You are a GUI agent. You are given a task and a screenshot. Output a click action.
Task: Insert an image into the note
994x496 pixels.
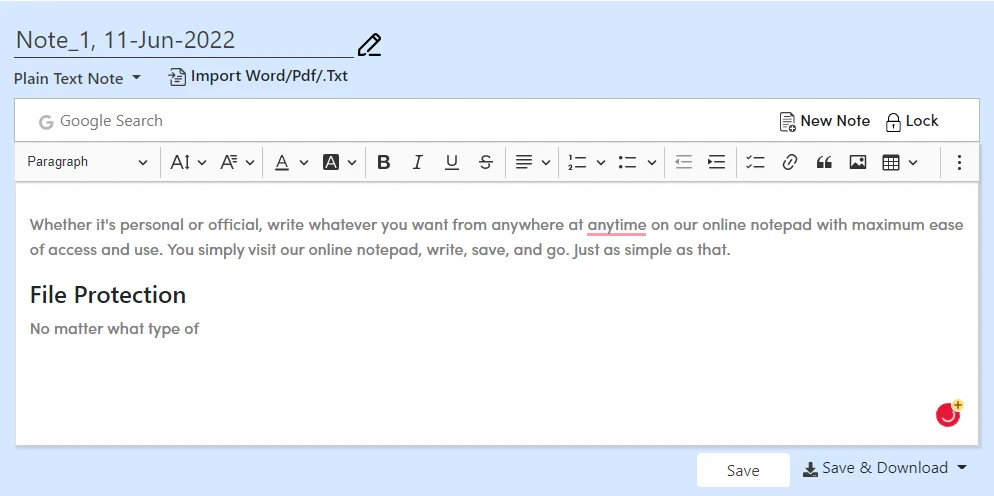857,162
